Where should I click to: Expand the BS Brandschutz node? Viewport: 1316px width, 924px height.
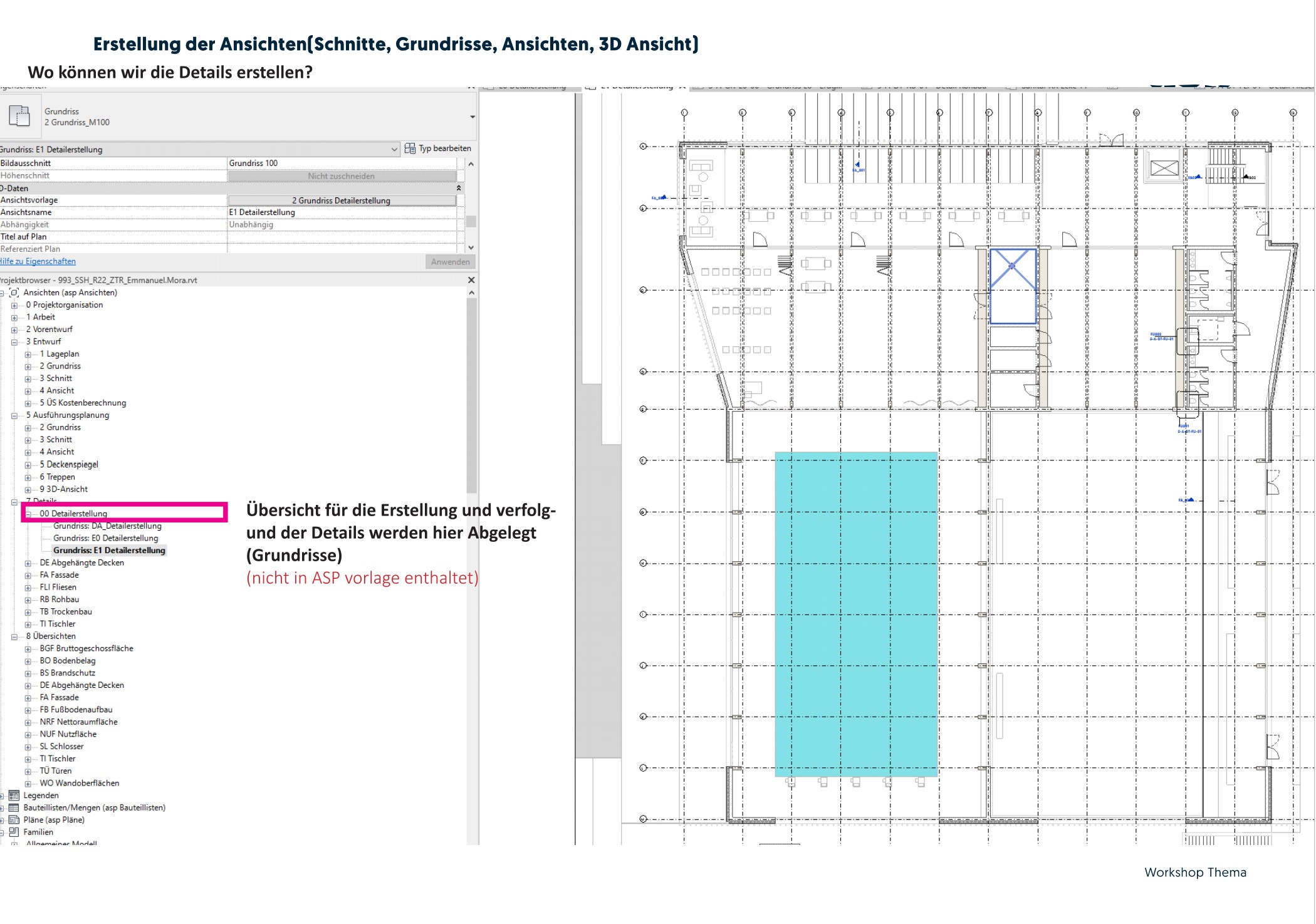[x=28, y=673]
